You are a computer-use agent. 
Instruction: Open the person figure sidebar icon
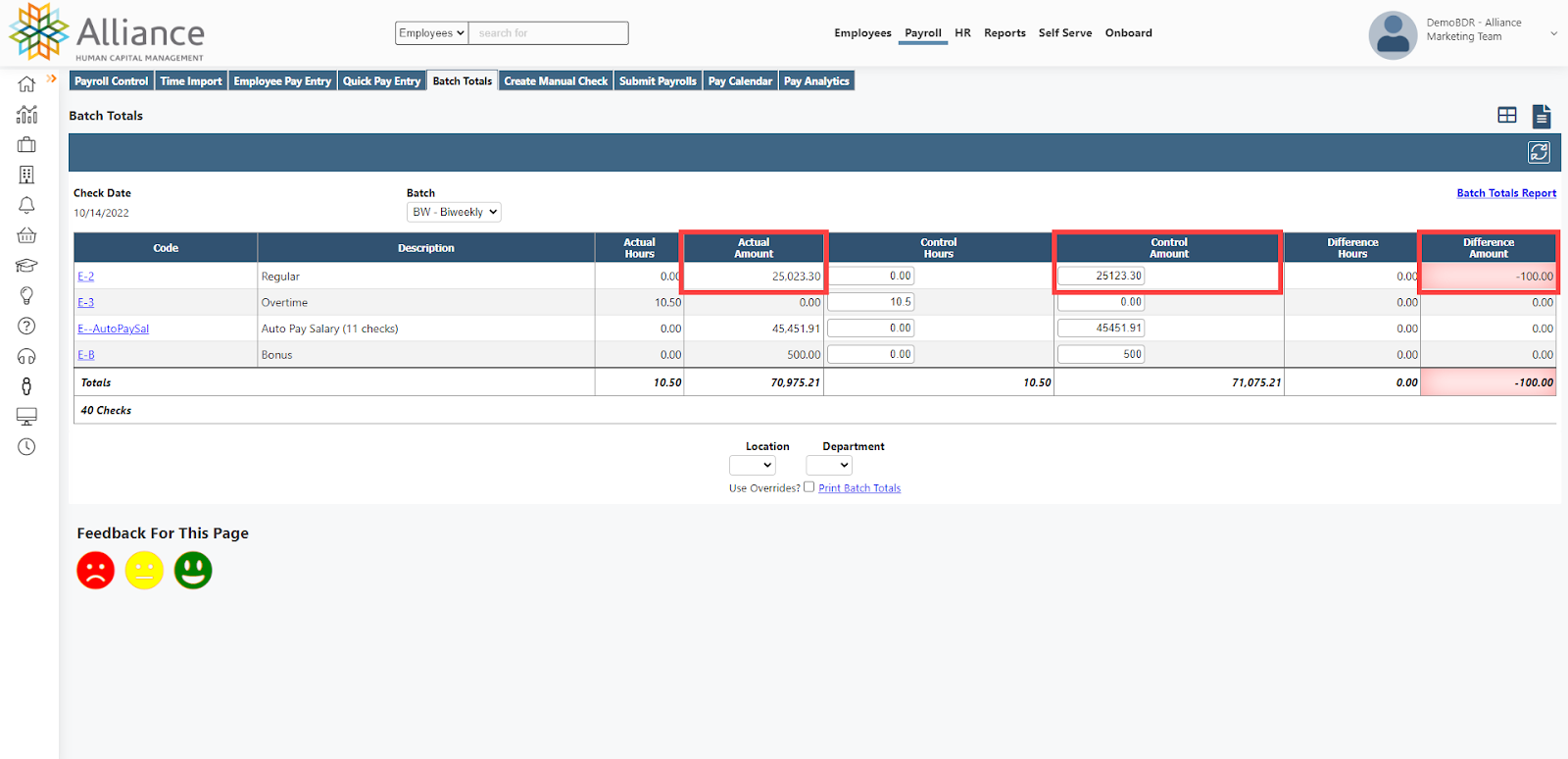(26, 386)
